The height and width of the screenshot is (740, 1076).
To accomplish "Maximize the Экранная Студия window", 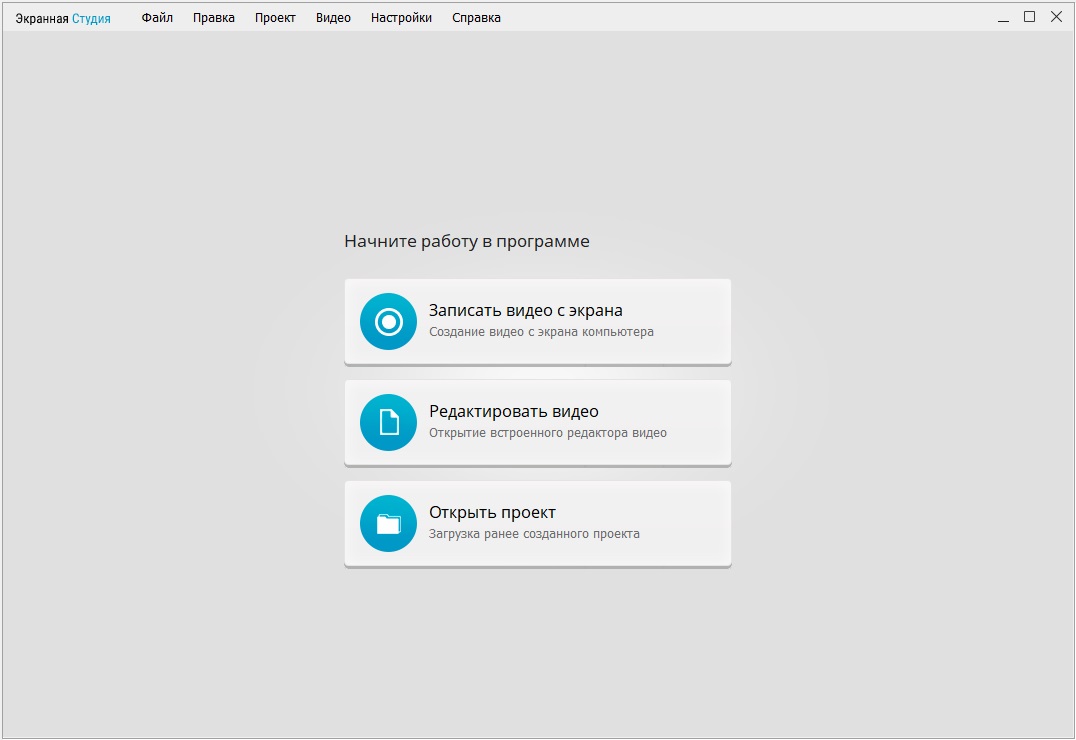I will [1029, 17].
